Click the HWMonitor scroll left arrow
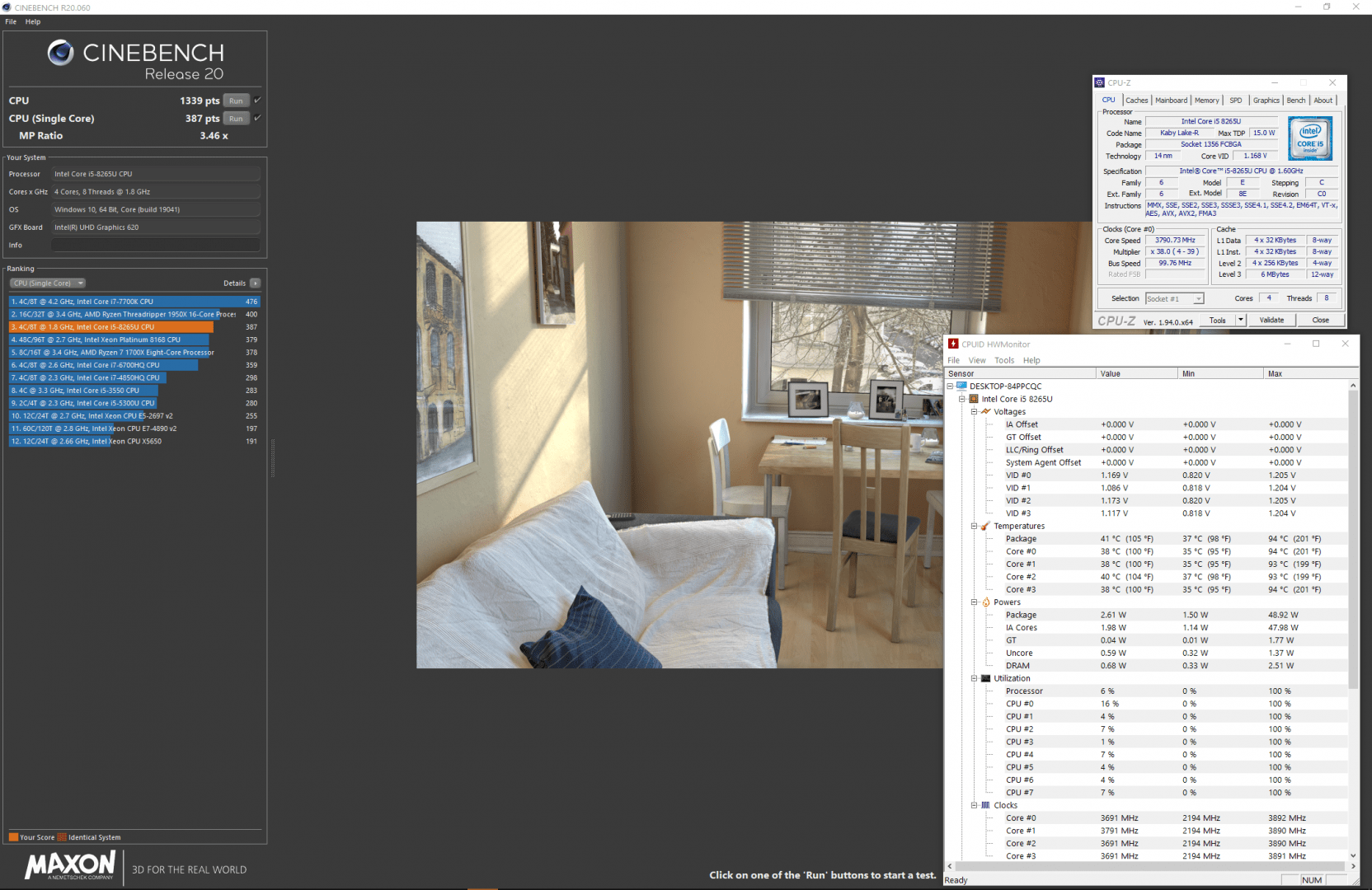Image resolution: width=1372 pixels, height=890 pixels. point(950,866)
